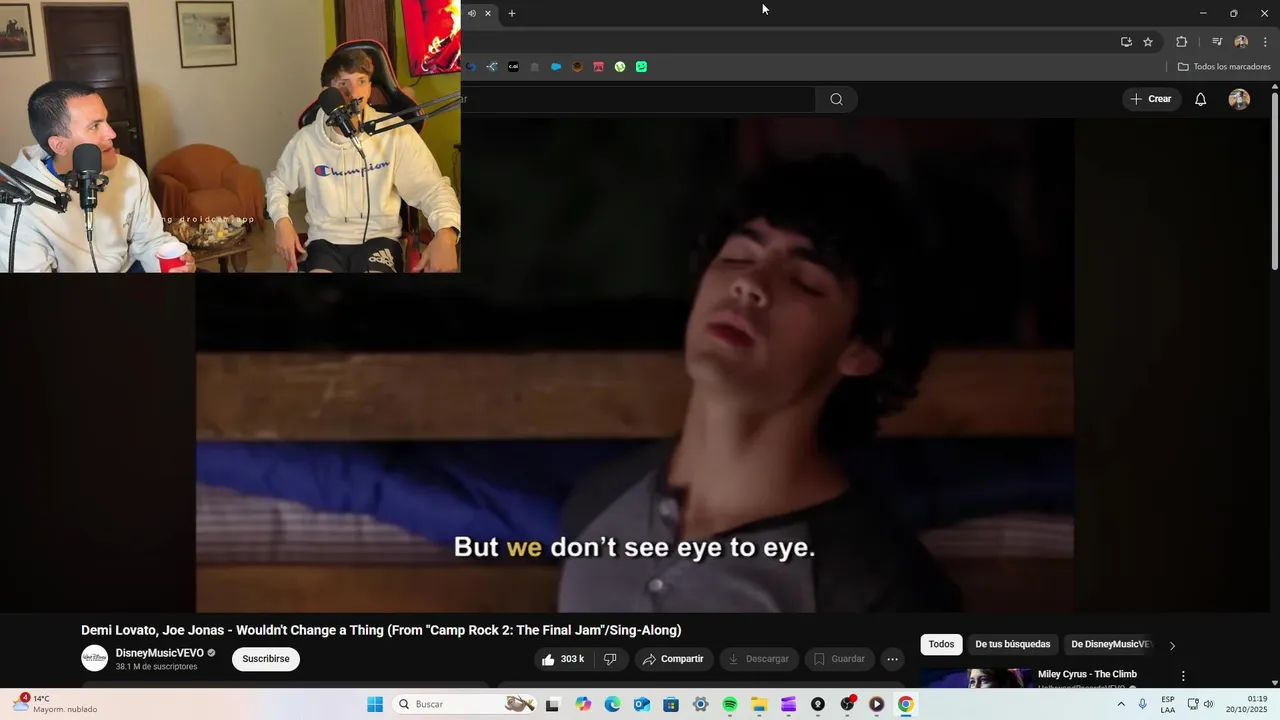Open the DisneyMusicVEVO channel avatar
This screenshot has height=720, width=1280.
[x=94, y=658]
